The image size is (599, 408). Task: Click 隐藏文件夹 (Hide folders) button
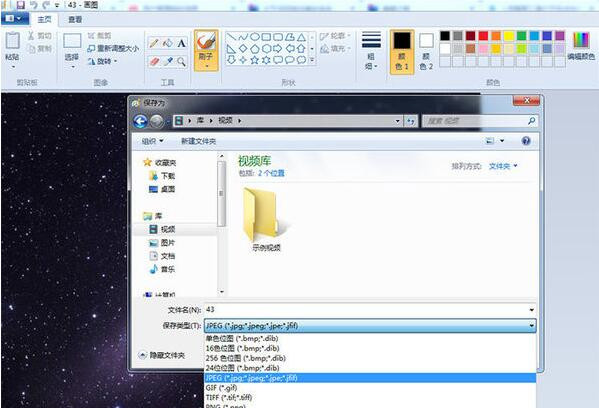point(162,355)
